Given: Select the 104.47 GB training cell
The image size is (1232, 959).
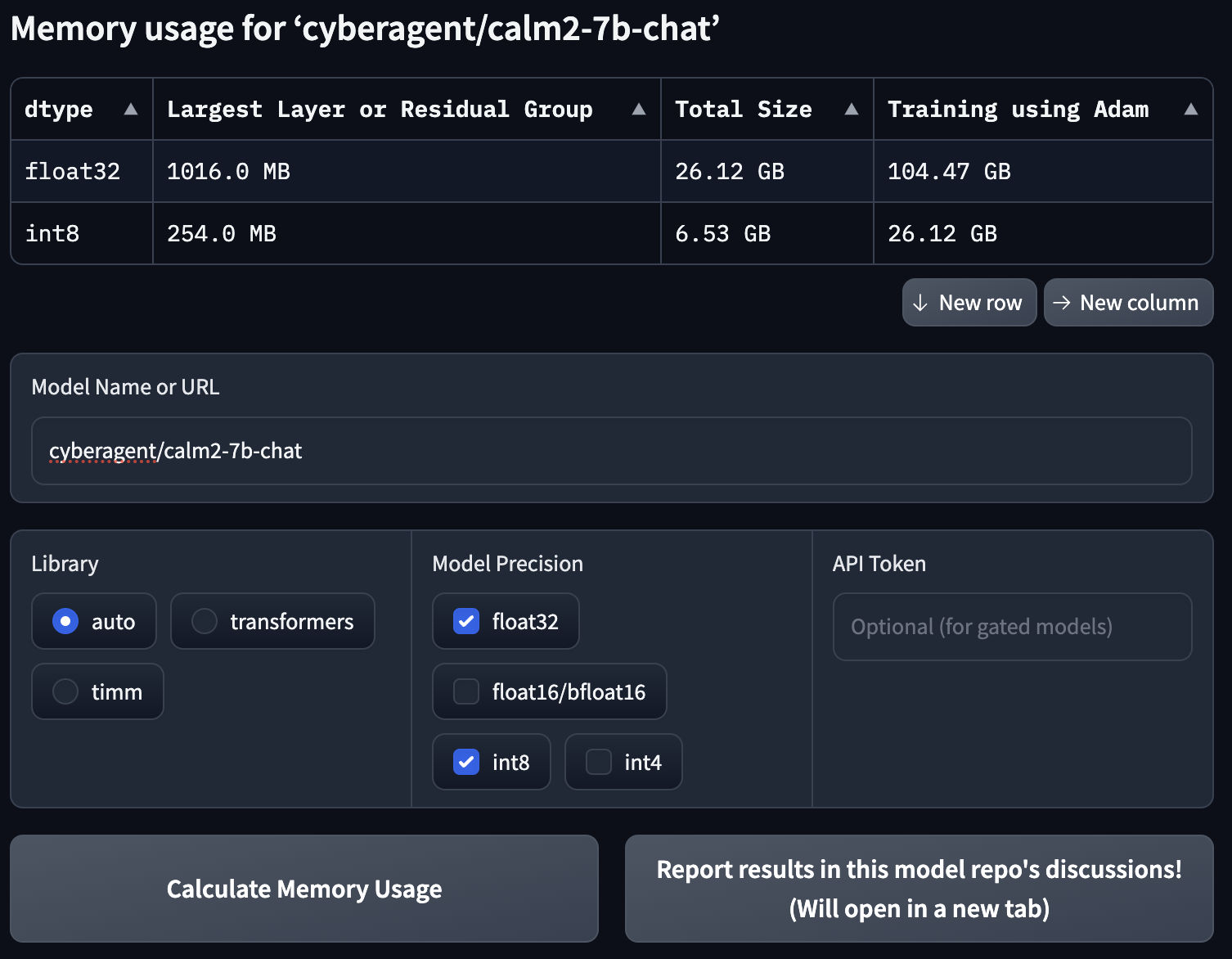Looking at the screenshot, I should 1043,171.
